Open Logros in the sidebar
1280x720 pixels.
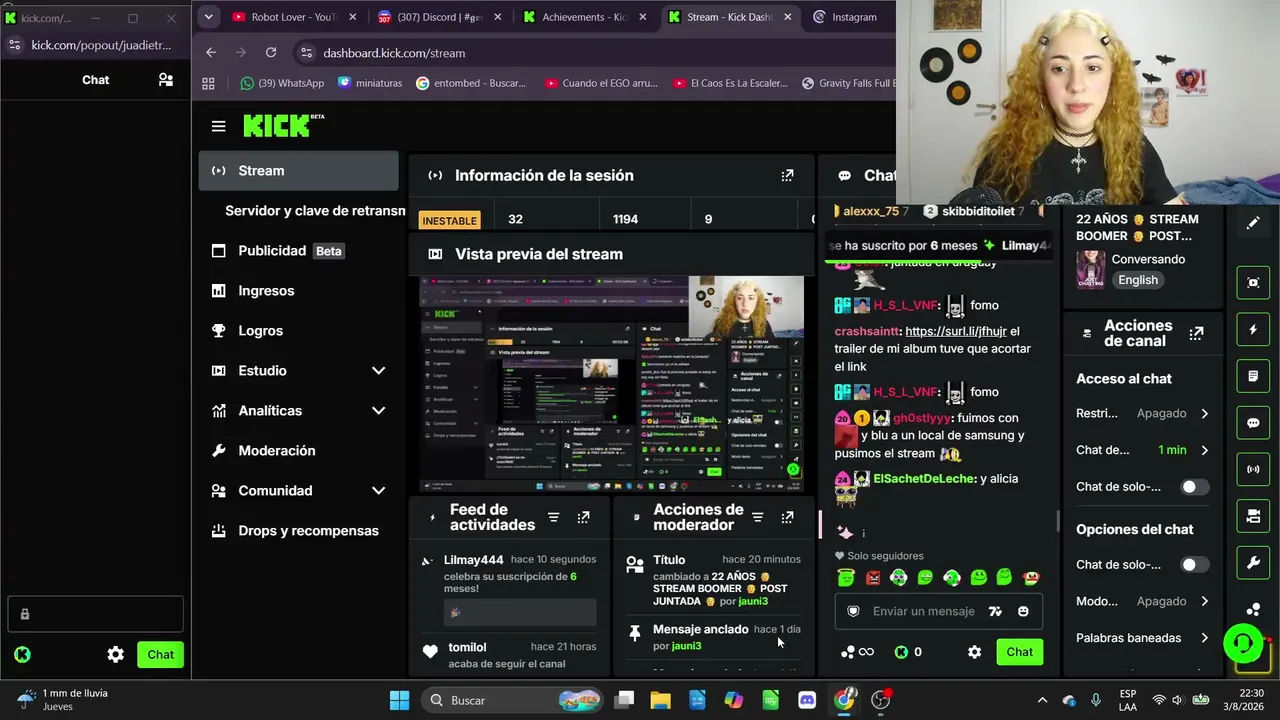pos(298,331)
